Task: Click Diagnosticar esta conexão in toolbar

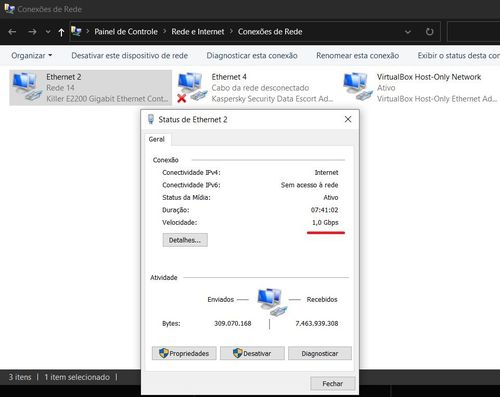Action: 252,55
